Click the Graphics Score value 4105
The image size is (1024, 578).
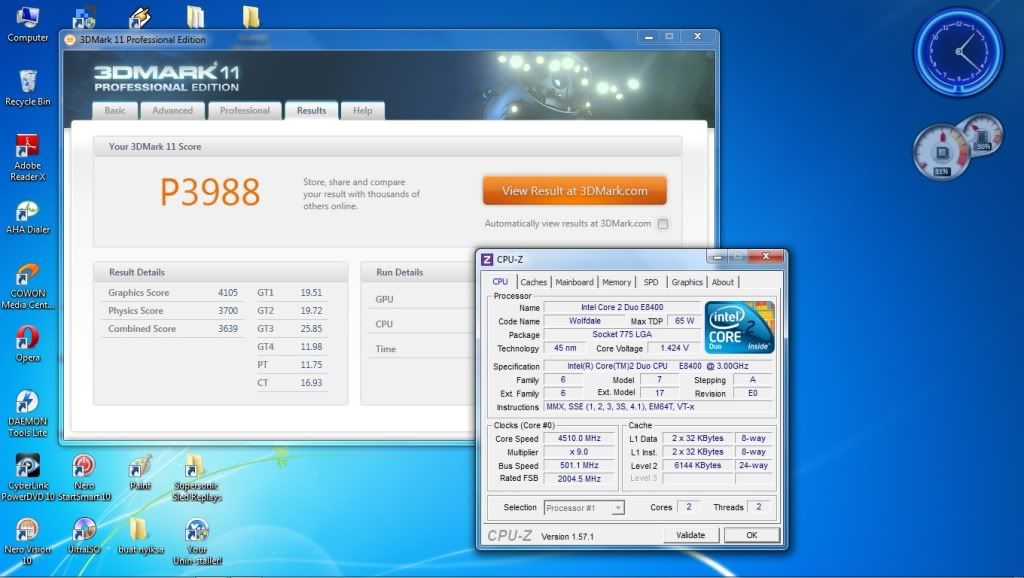coord(228,293)
